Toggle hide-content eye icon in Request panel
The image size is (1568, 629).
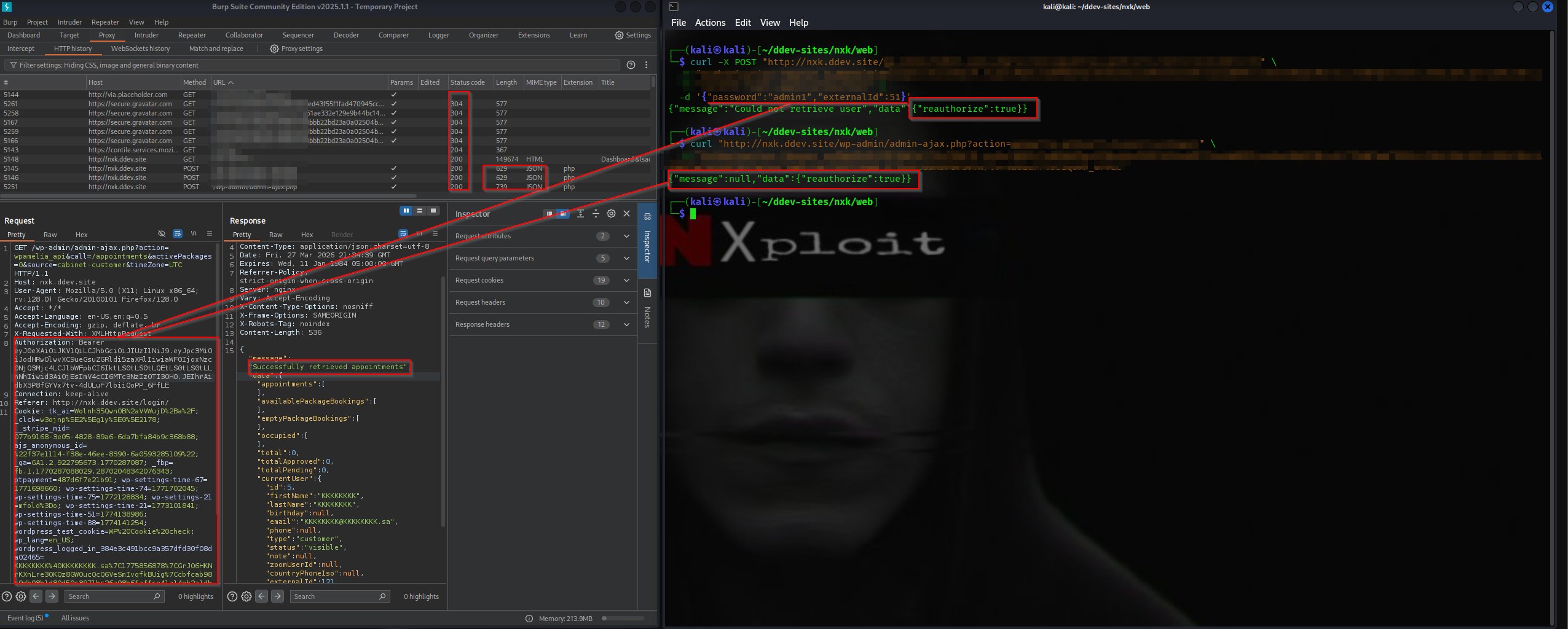coord(162,234)
